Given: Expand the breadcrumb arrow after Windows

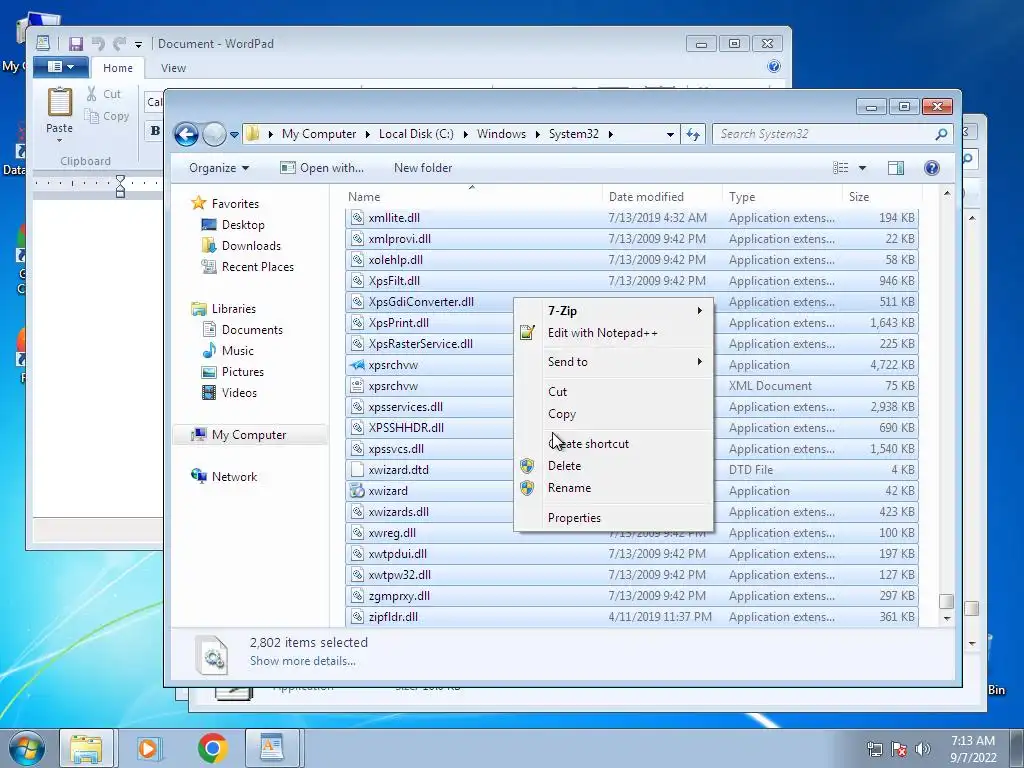Looking at the screenshot, I should [x=537, y=134].
